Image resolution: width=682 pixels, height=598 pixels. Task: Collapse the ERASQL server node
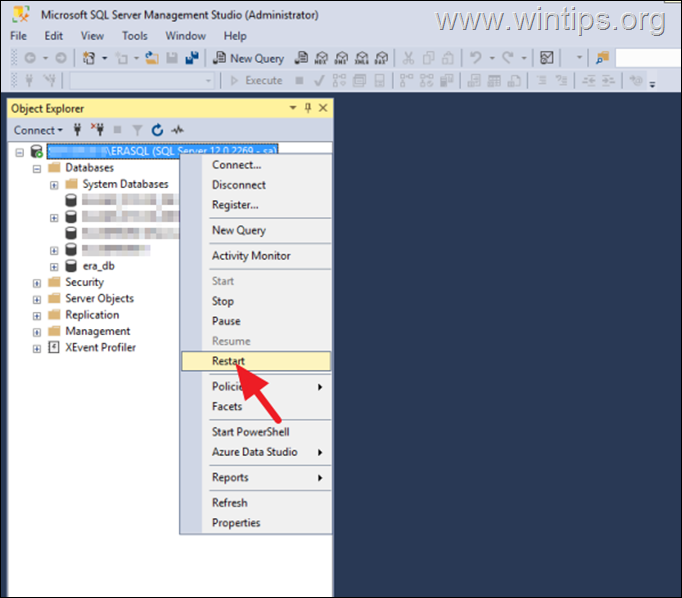point(20,152)
